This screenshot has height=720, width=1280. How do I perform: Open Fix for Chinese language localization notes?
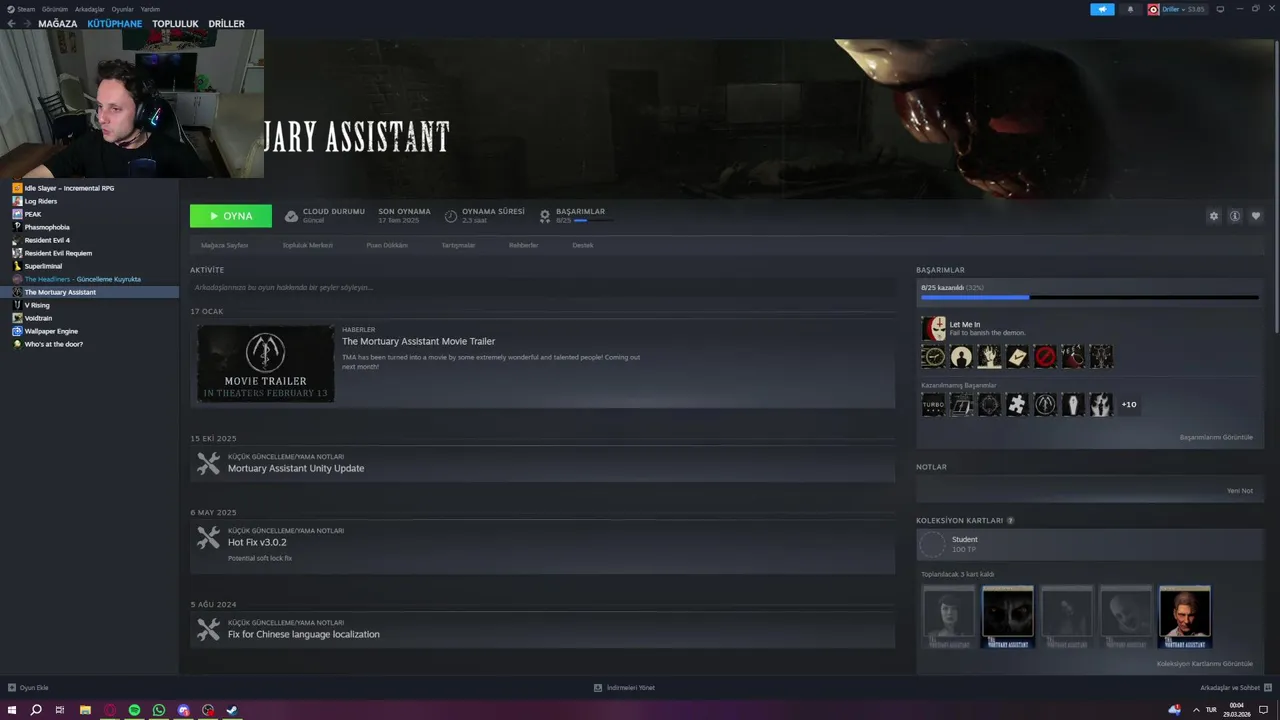coord(304,634)
